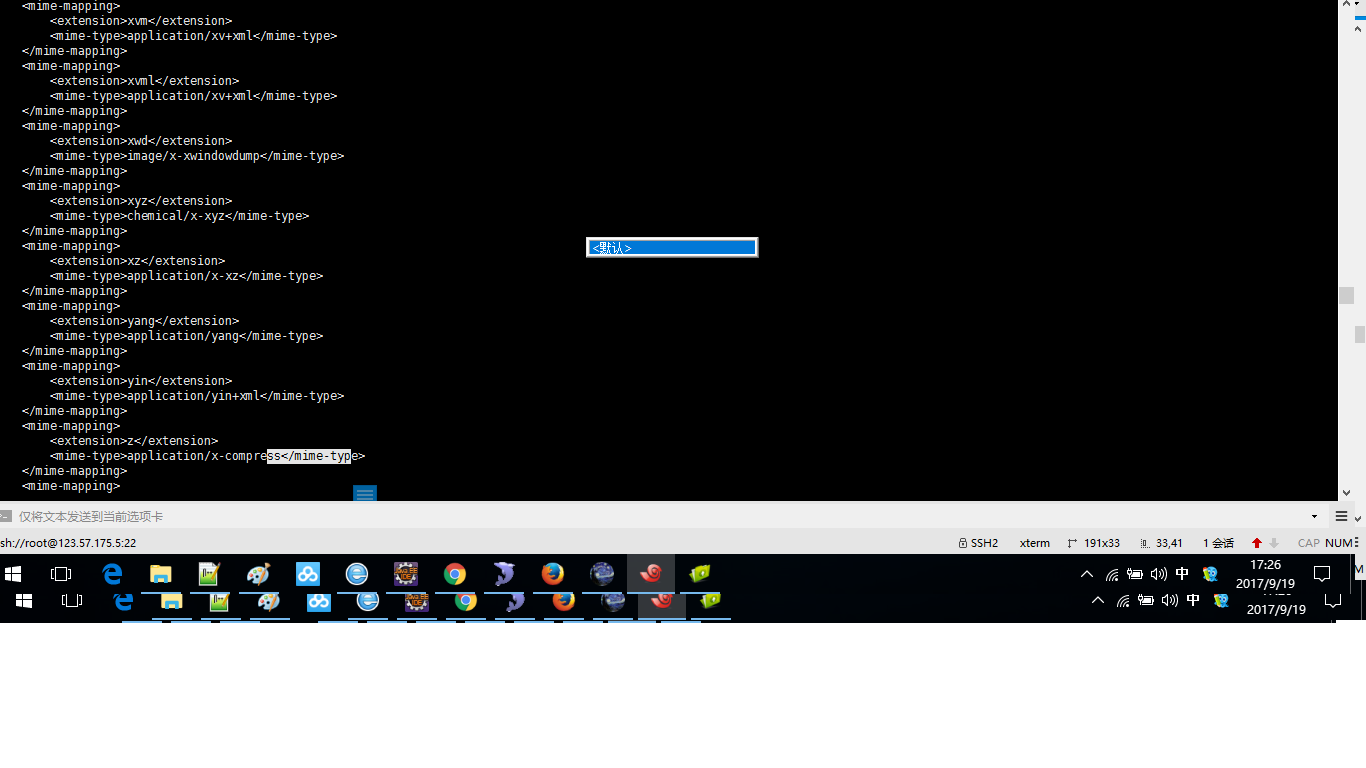Click the line with extension z
This screenshot has width=1366, height=768.
[x=134, y=441]
